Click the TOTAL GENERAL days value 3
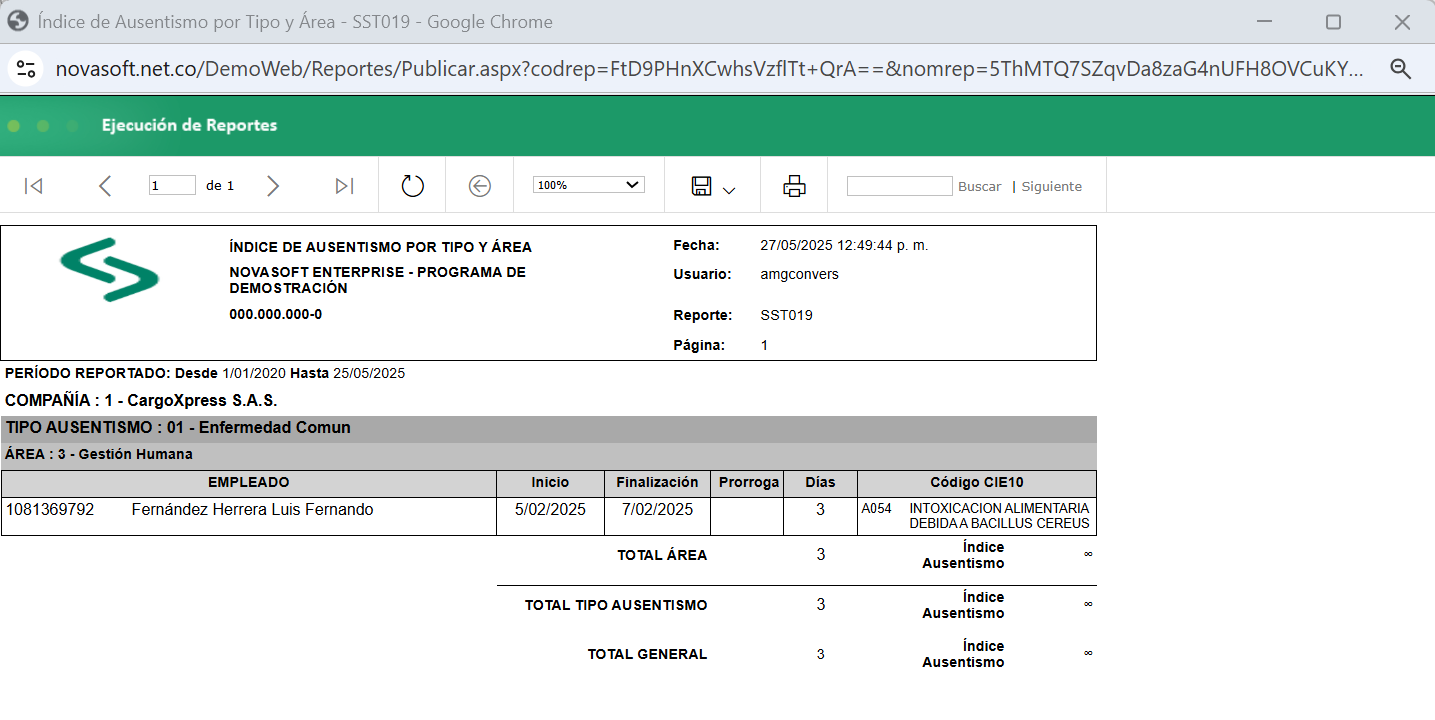The image size is (1435, 720). (821, 655)
